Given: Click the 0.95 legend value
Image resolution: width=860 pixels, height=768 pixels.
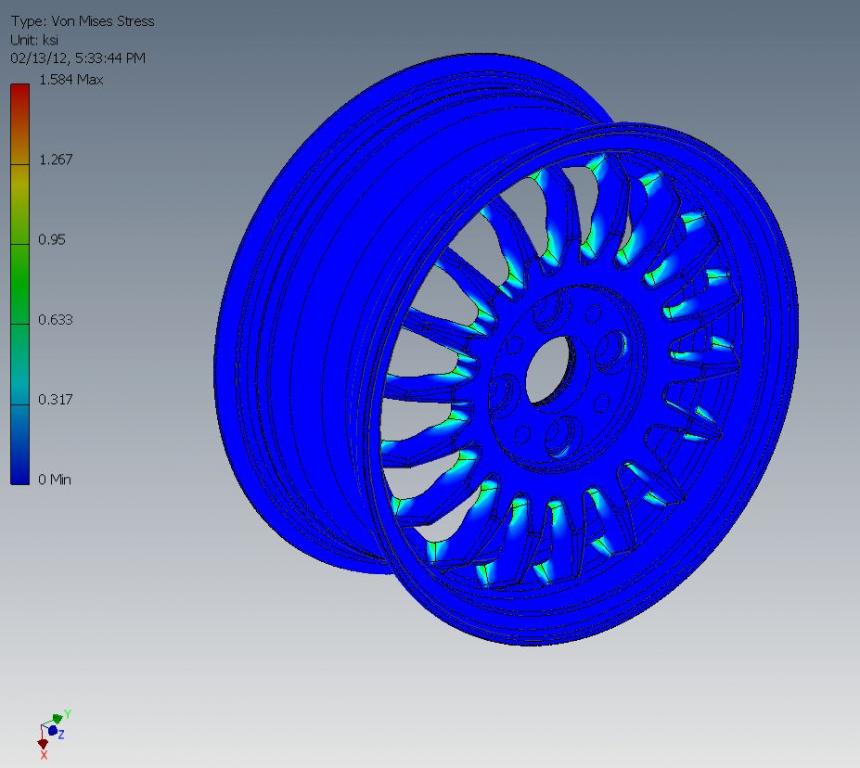Looking at the screenshot, I should coord(52,240).
